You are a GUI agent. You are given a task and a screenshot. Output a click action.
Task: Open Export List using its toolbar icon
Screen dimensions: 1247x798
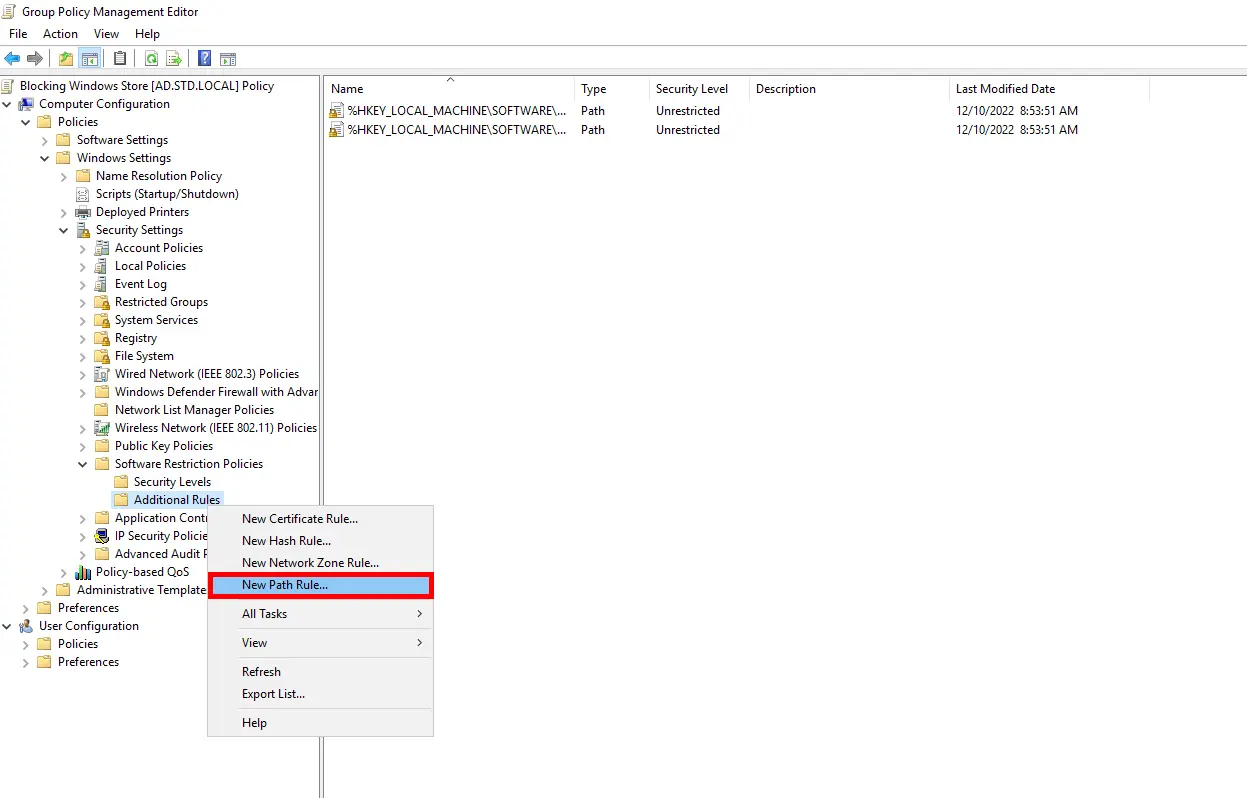173,58
